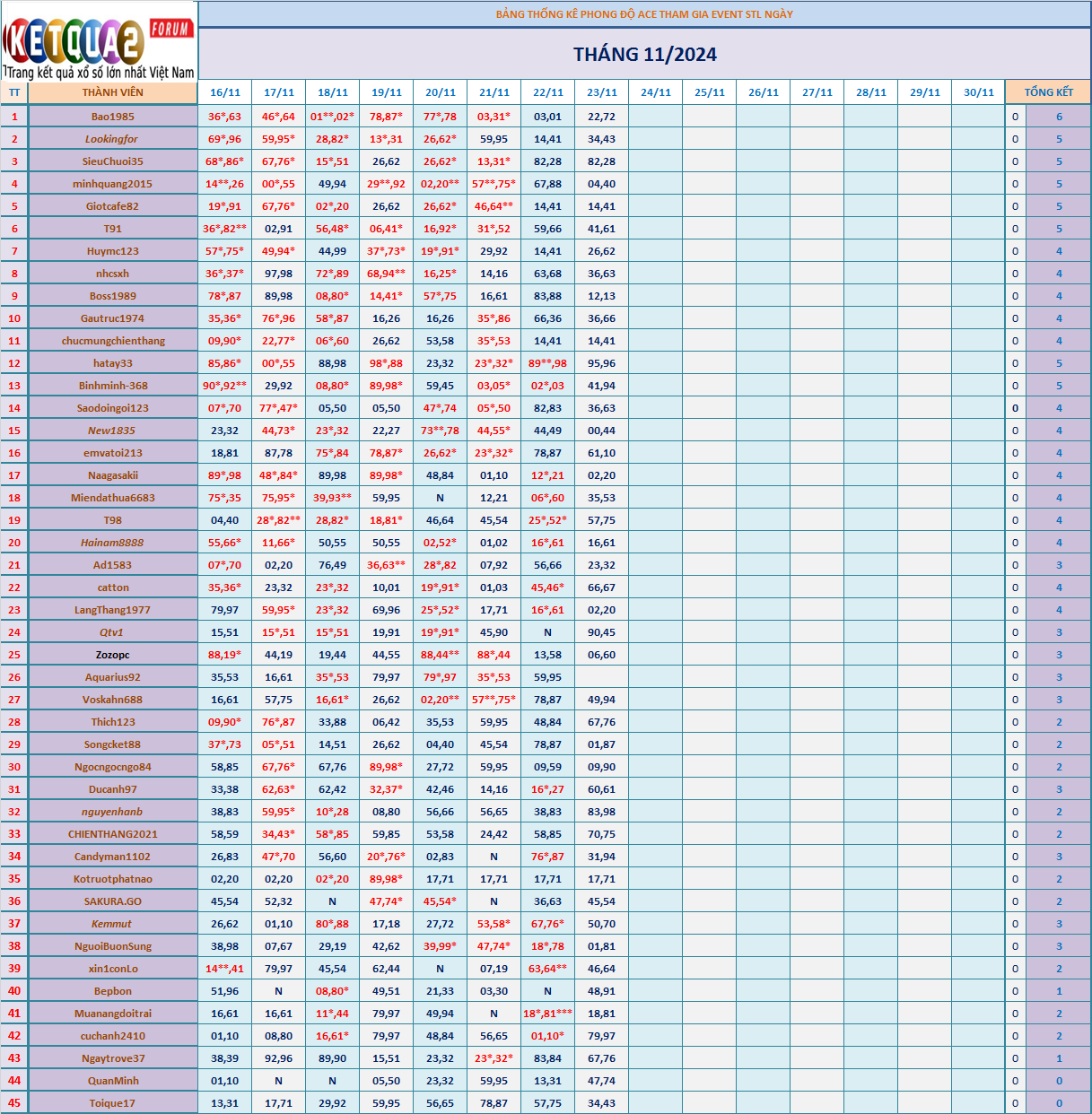Select member name Bao1985
1092x1114 pixels.
tap(113, 117)
